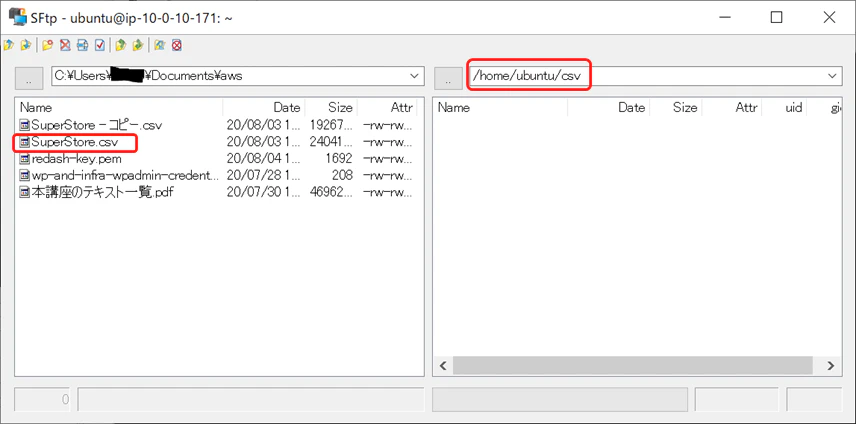Select the file SuperStore.csv
This screenshot has width=856, height=424.
pyautogui.click(x=75, y=142)
